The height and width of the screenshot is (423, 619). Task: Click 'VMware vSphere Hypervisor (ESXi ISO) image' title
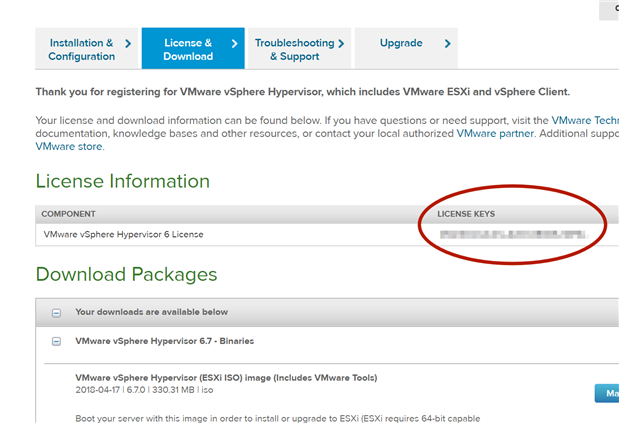point(226,378)
